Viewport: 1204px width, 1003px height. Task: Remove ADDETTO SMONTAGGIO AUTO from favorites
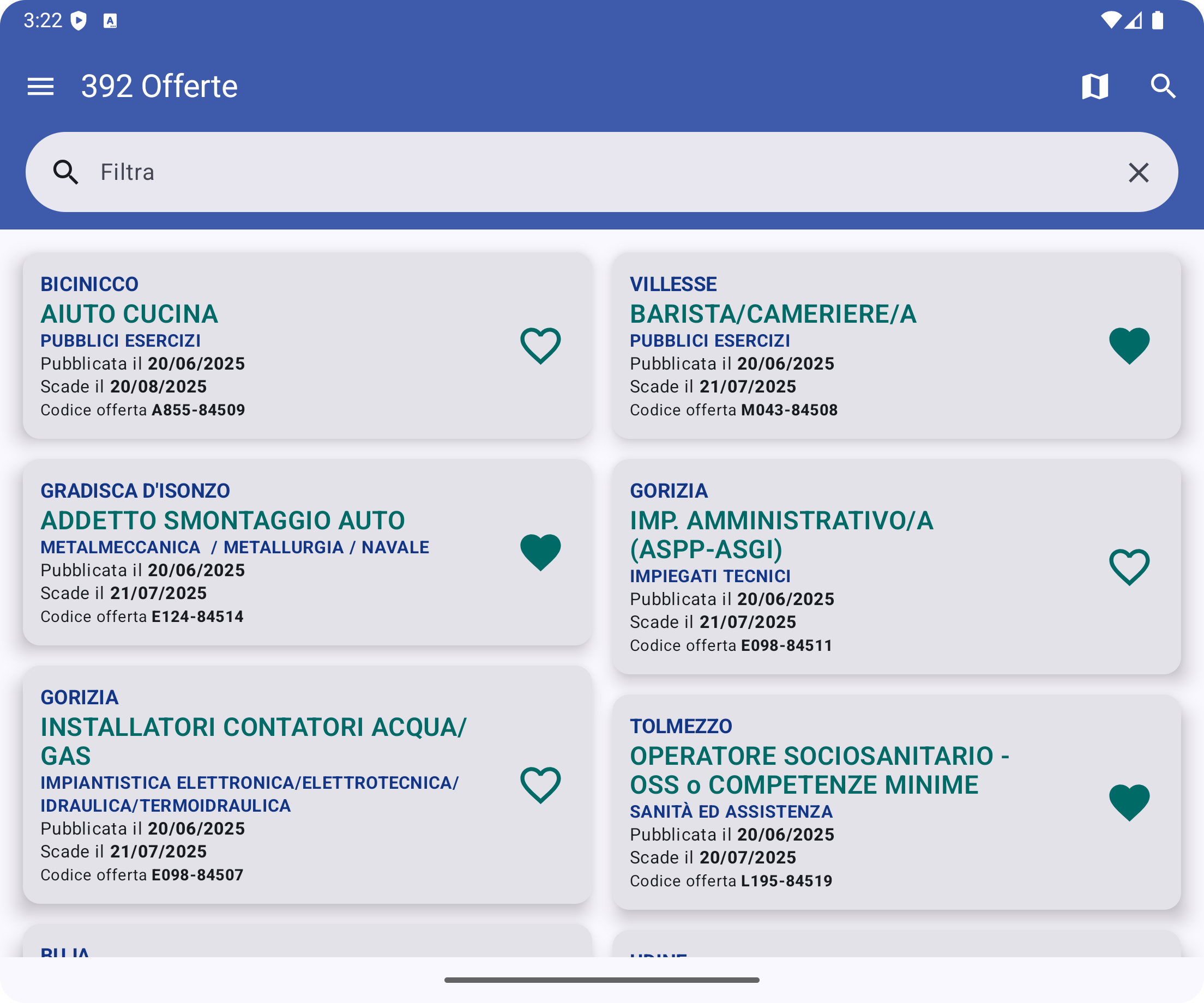(x=540, y=552)
